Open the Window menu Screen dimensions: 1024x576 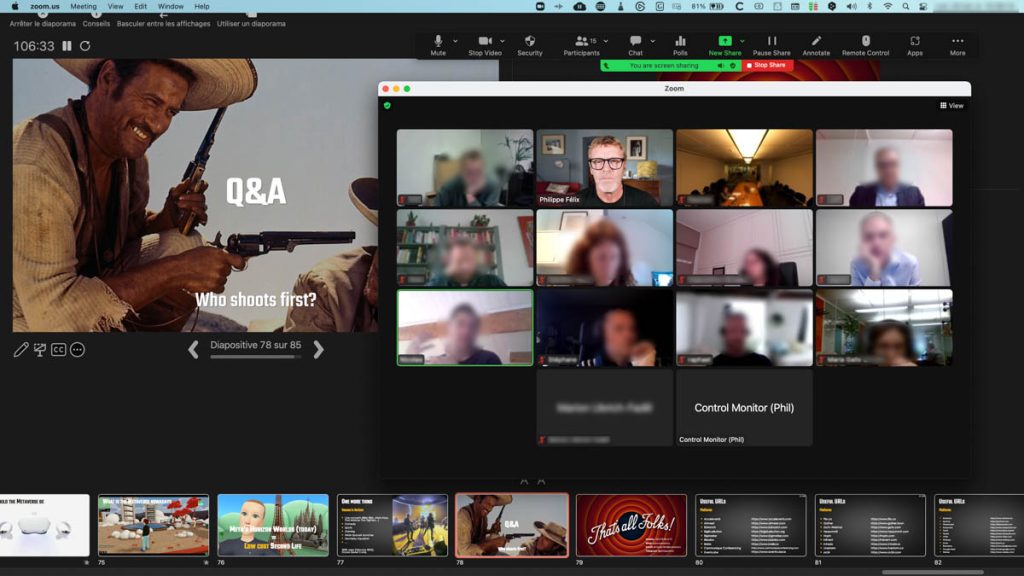[170, 6]
